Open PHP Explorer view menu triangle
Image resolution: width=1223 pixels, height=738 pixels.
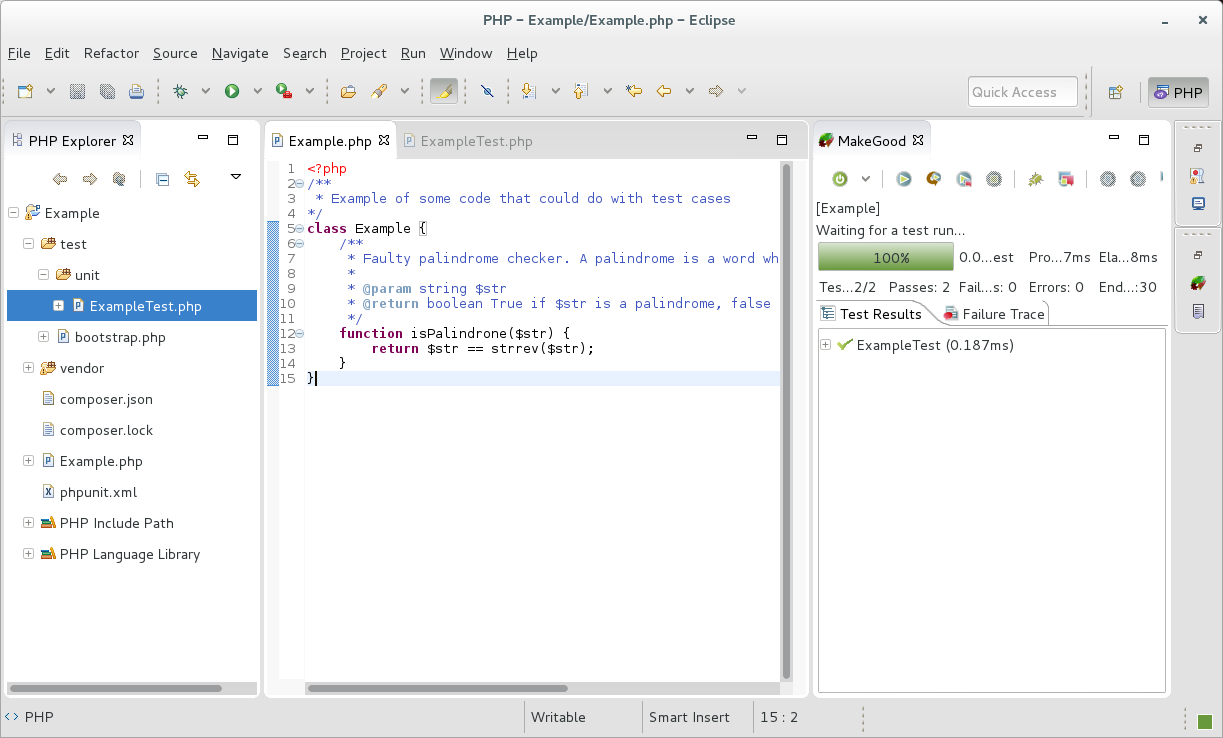pyautogui.click(x=236, y=177)
